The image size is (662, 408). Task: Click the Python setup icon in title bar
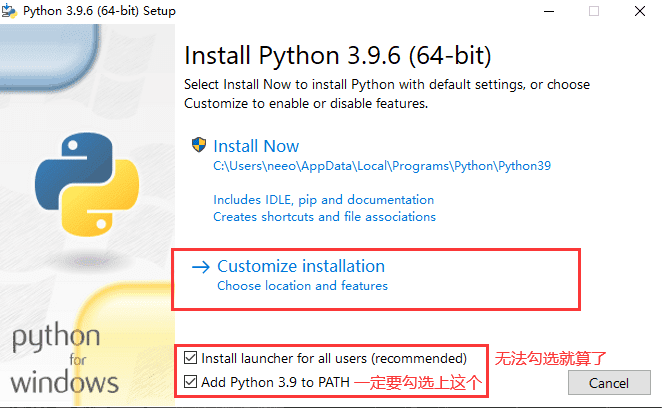point(9,11)
